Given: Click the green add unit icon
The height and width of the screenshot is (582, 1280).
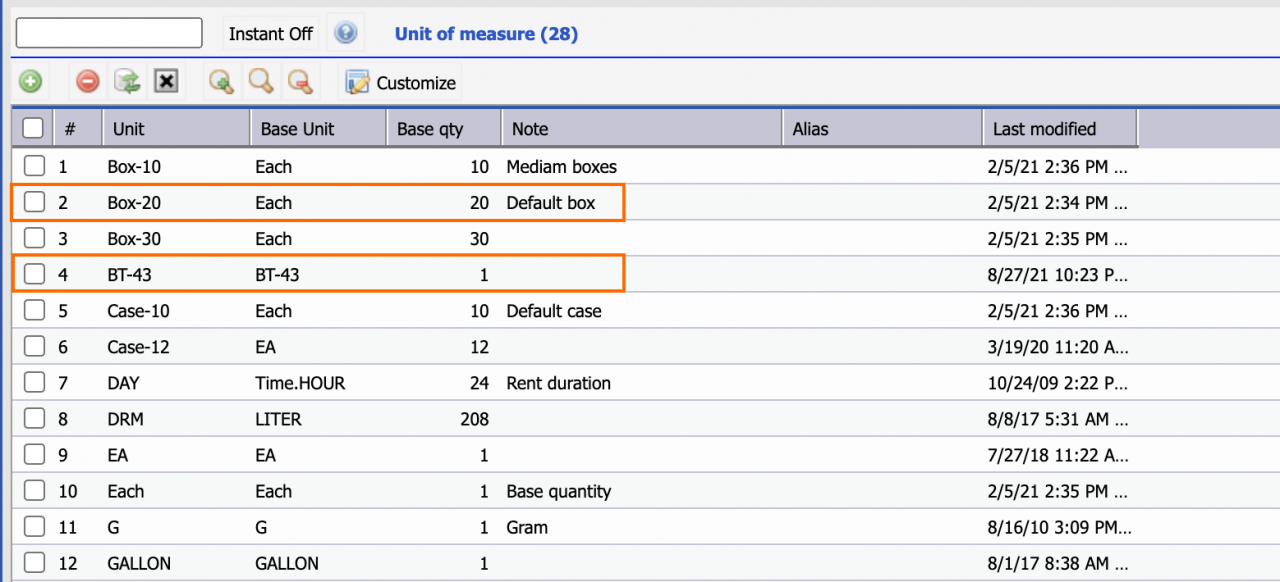Looking at the screenshot, I should tap(30, 82).
